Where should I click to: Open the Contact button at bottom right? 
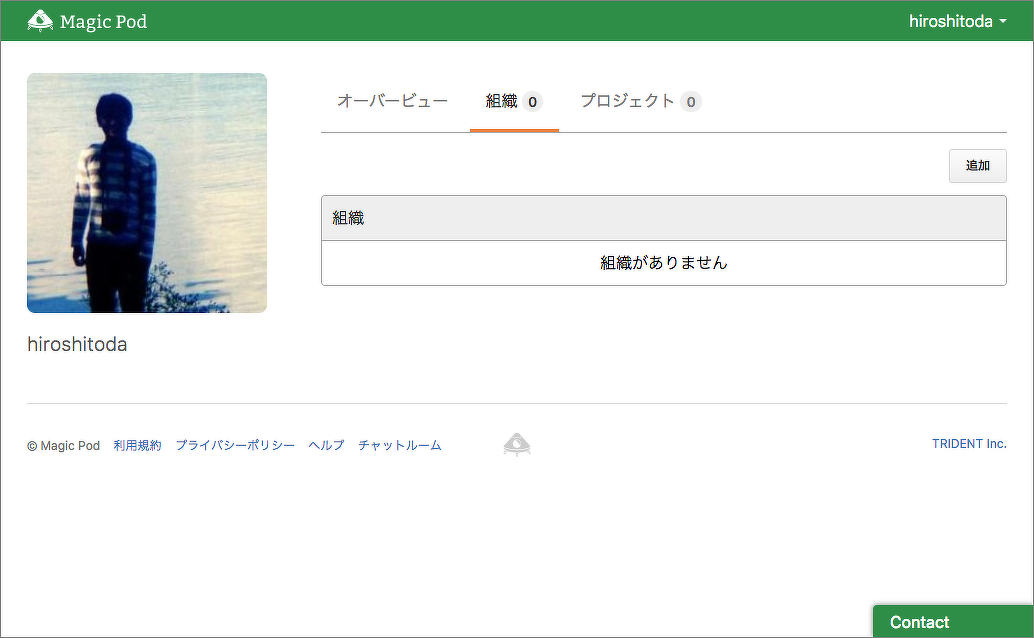919,622
